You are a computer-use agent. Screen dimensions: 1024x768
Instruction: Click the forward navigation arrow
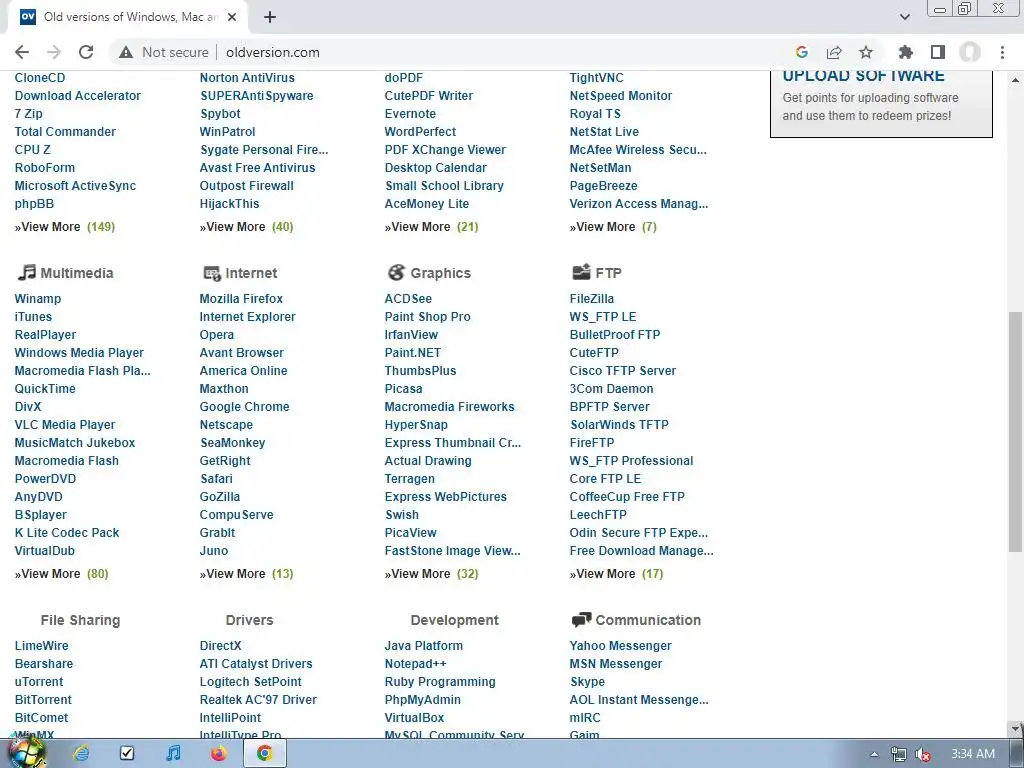tap(54, 52)
